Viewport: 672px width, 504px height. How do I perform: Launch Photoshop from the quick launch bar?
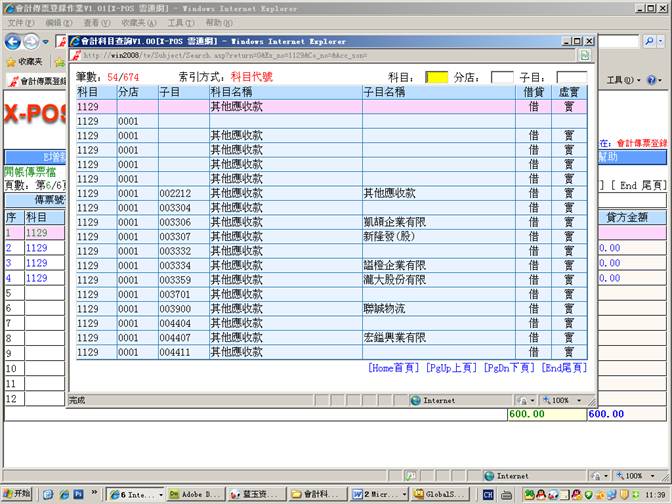(77, 494)
